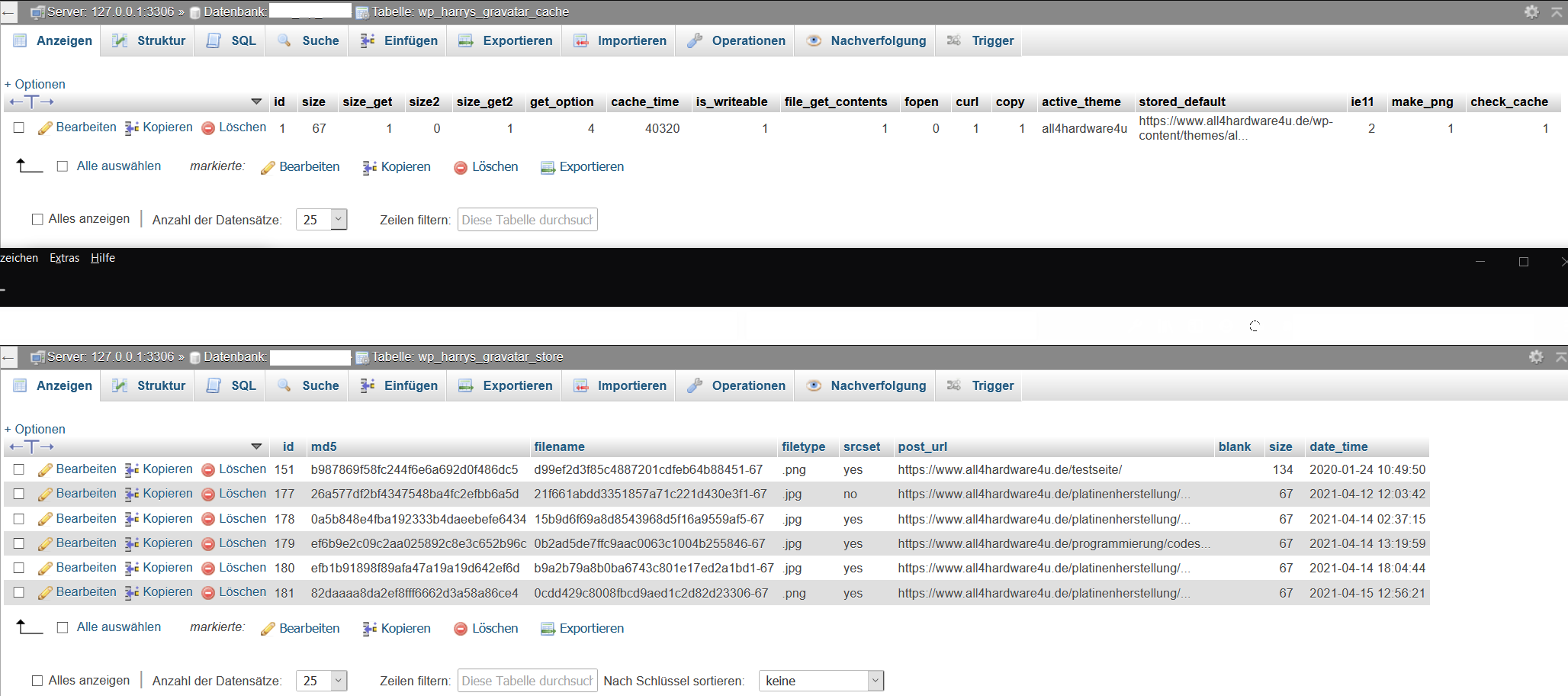1568x696 pixels.
Task: Click full-texts toggle arrows in gravatar_store header
Action: point(31,446)
